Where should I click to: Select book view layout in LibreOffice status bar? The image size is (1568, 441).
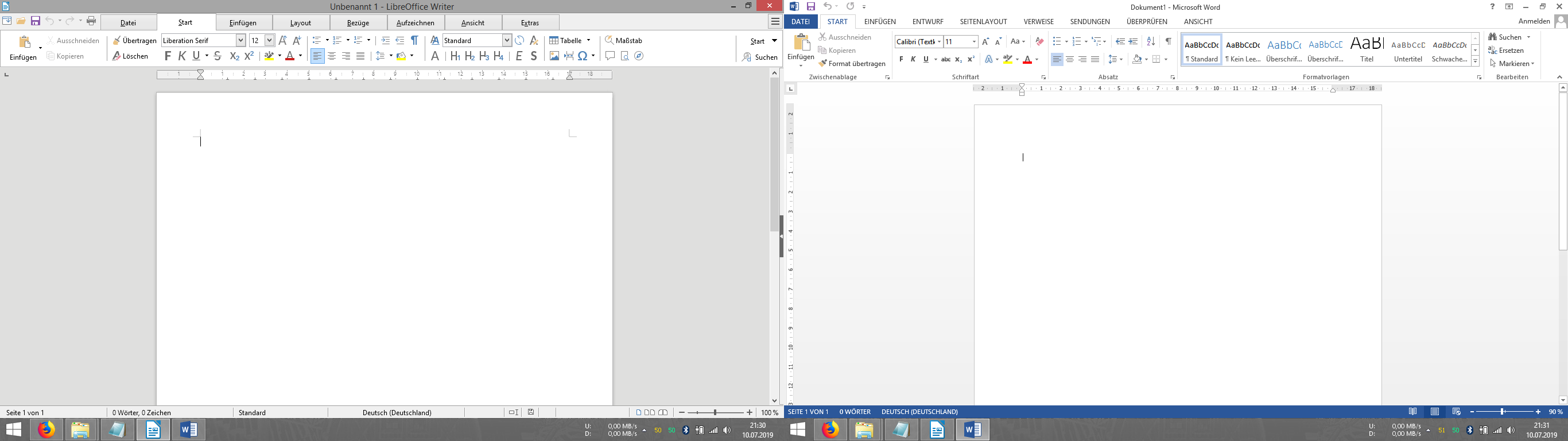click(x=663, y=412)
